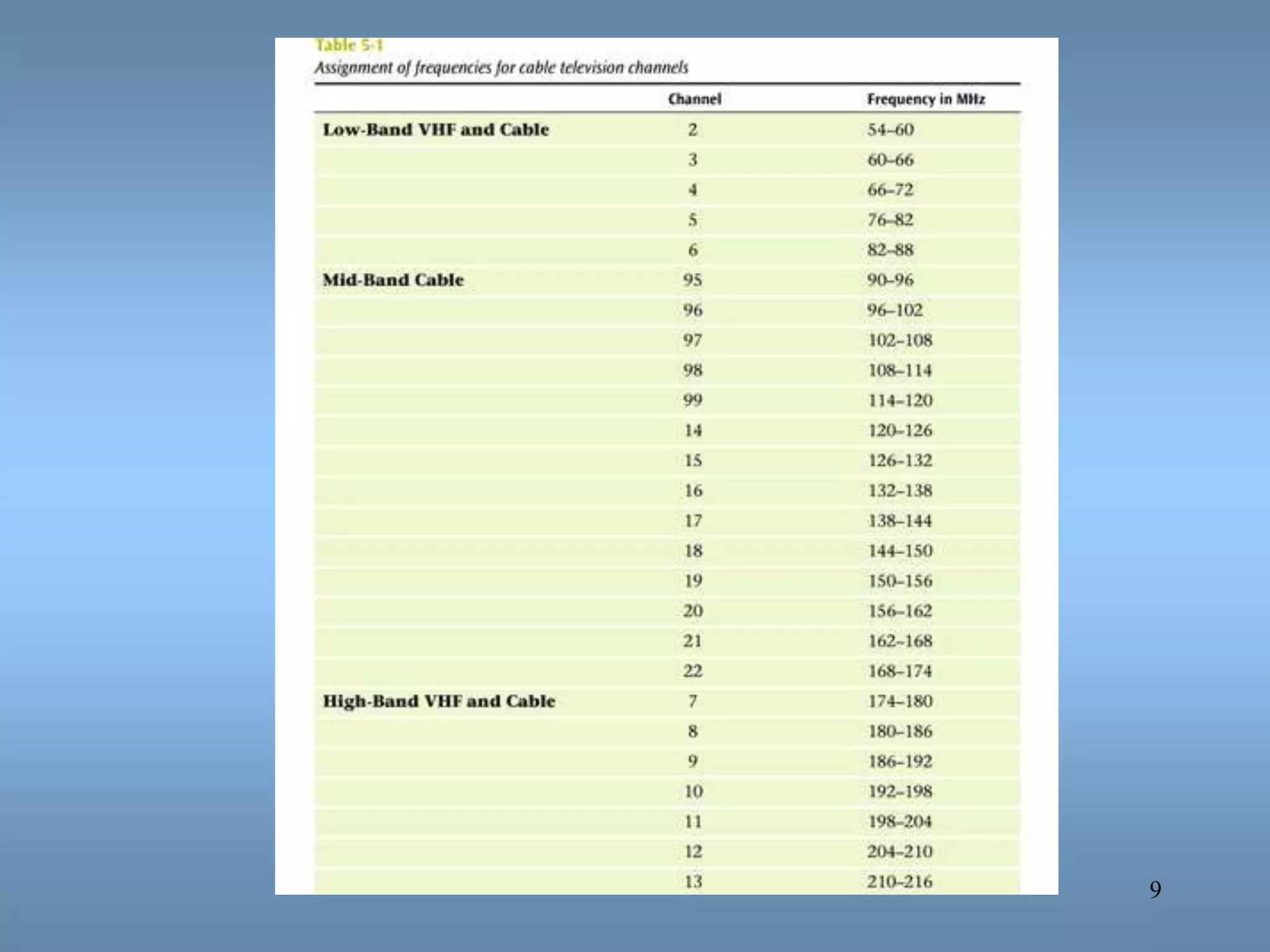1270x952 pixels.
Task: Select the High-Band VHF and Cable heading
Action: tap(439, 701)
